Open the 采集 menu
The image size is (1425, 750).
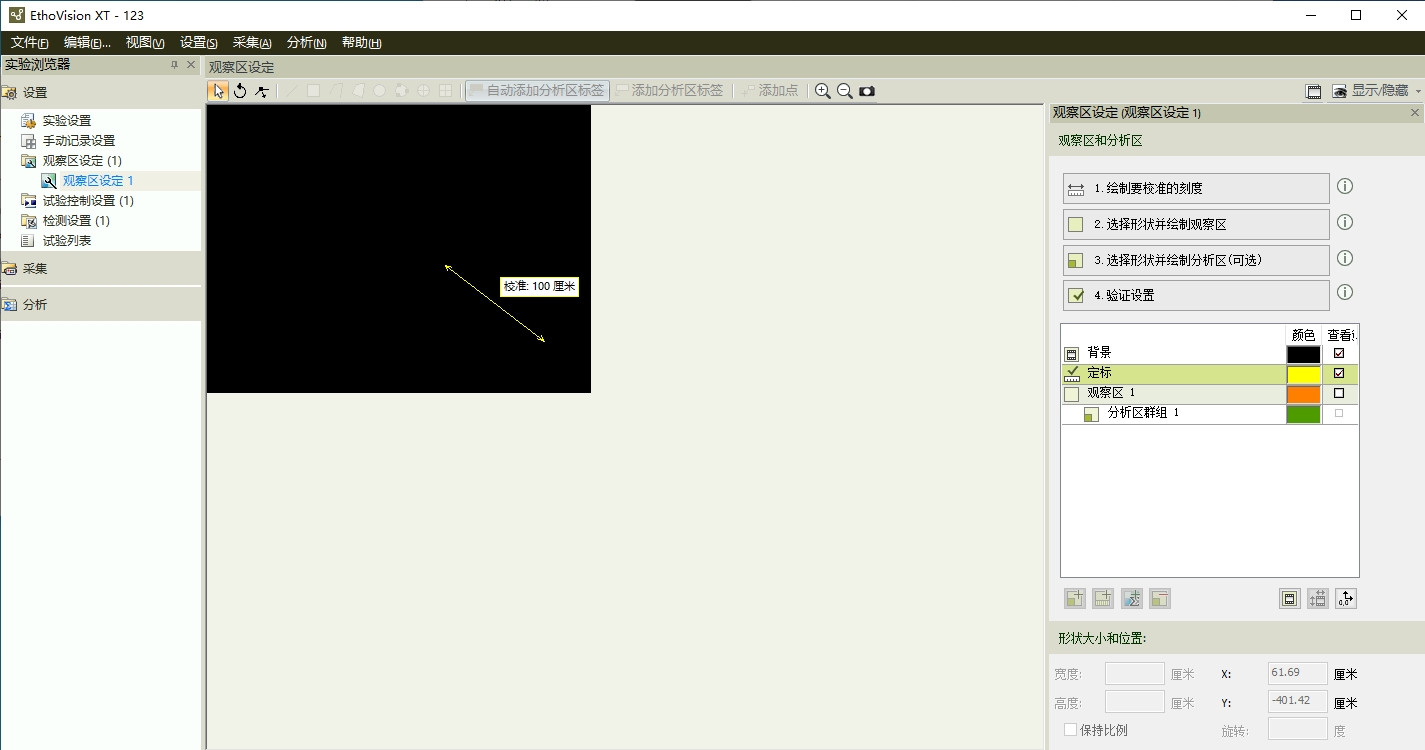tap(252, 43)
